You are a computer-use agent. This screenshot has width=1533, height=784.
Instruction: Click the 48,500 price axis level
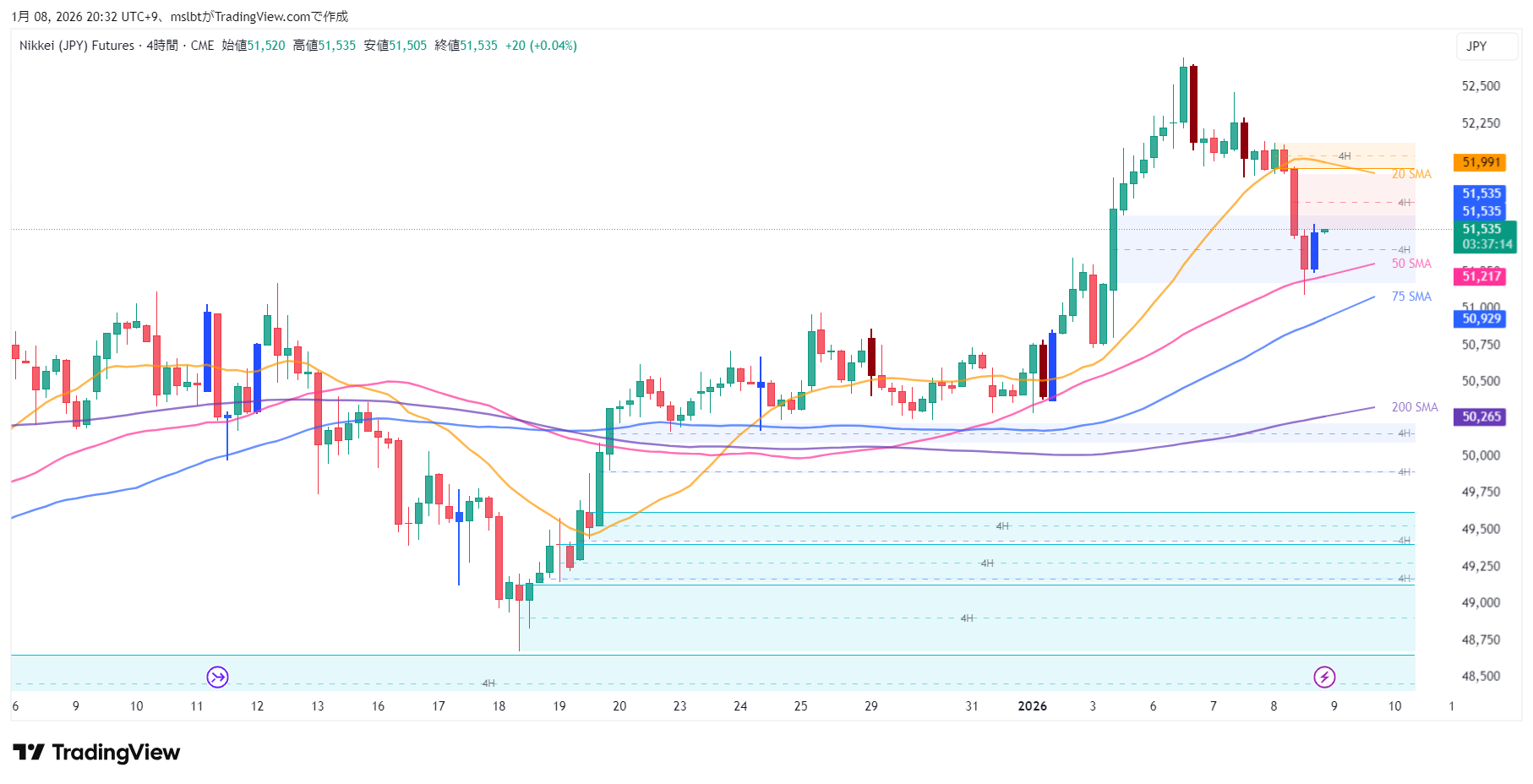[1481, 676]
